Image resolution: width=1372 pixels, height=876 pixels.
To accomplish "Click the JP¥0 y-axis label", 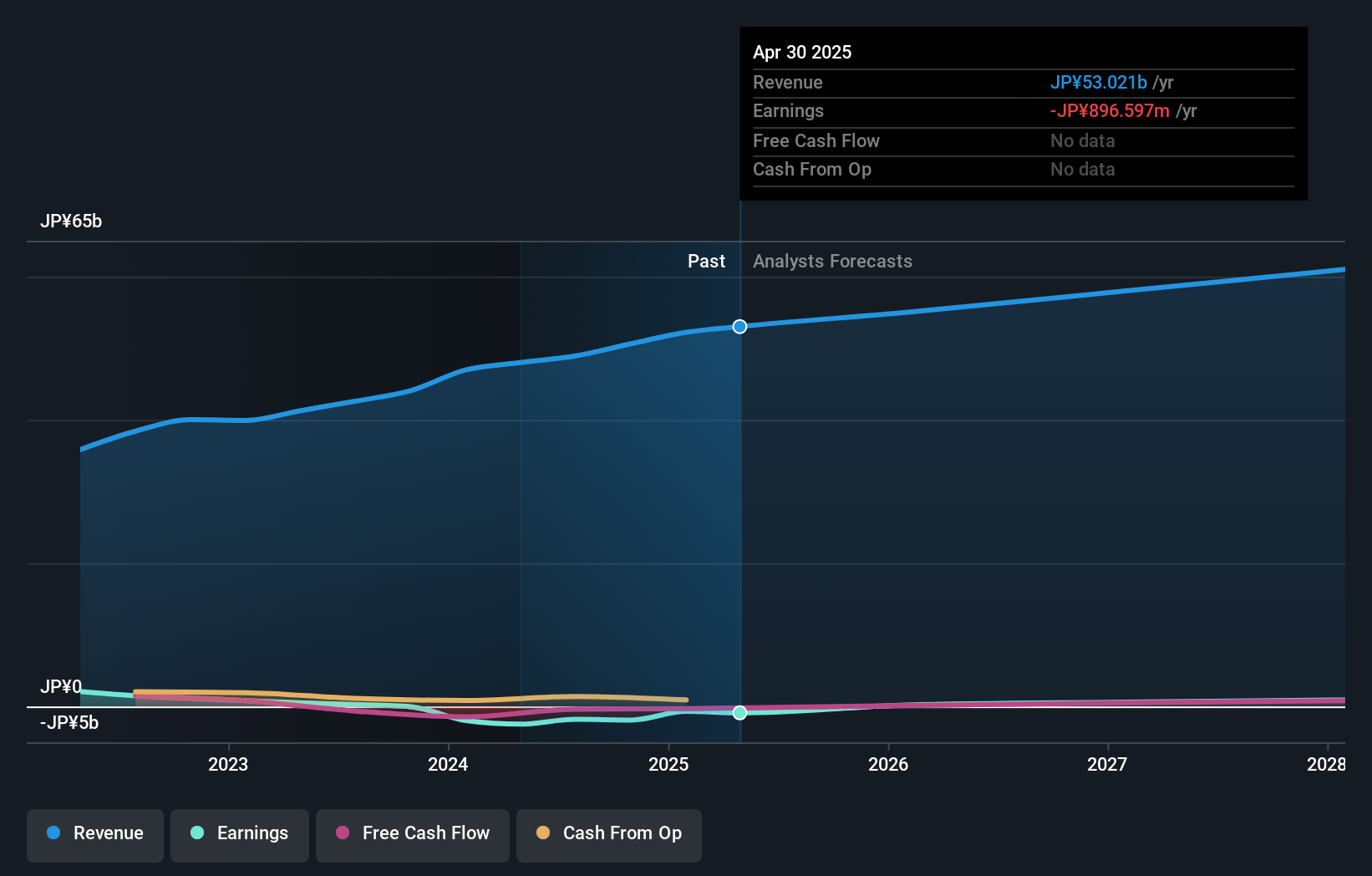I will (x=61, y=687).
